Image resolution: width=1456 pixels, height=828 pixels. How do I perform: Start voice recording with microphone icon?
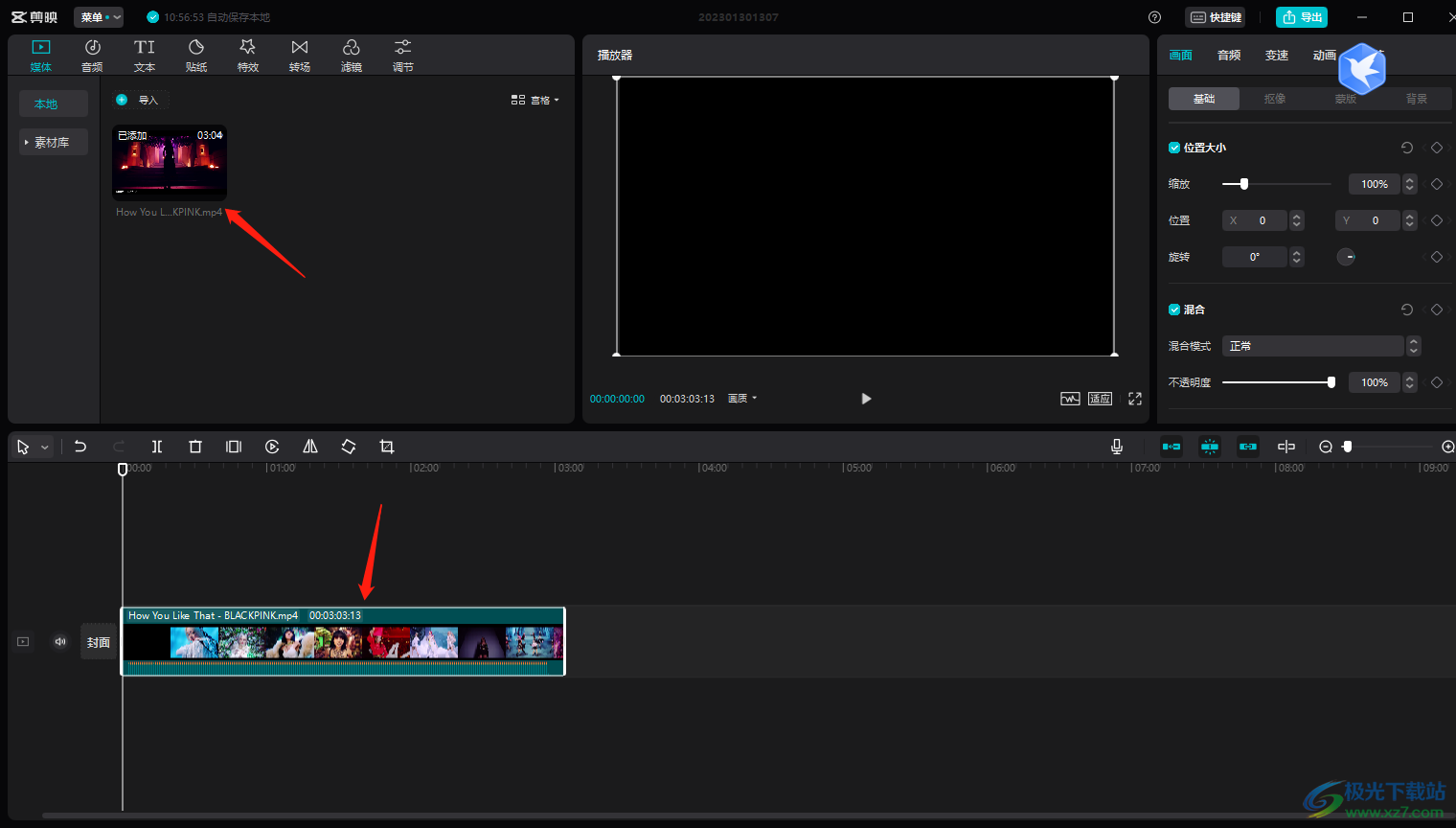[x=1117, y=447]
